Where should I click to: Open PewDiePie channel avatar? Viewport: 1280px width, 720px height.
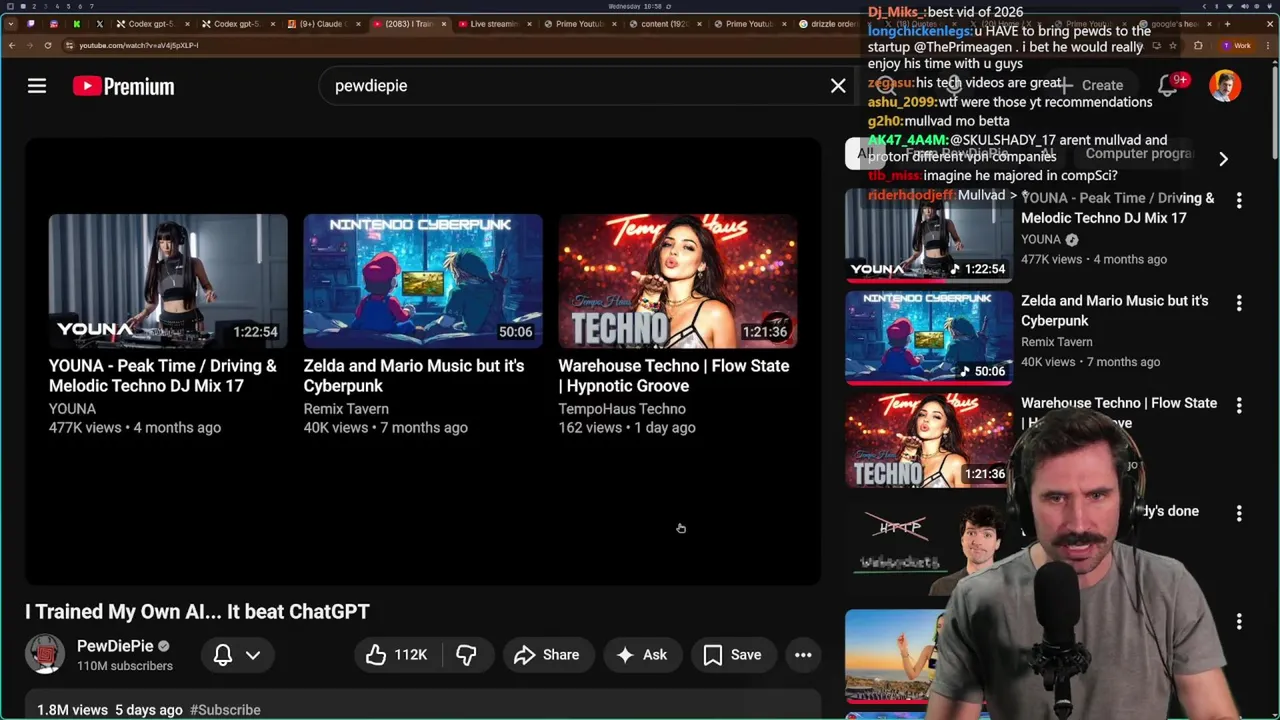[44, 654]
